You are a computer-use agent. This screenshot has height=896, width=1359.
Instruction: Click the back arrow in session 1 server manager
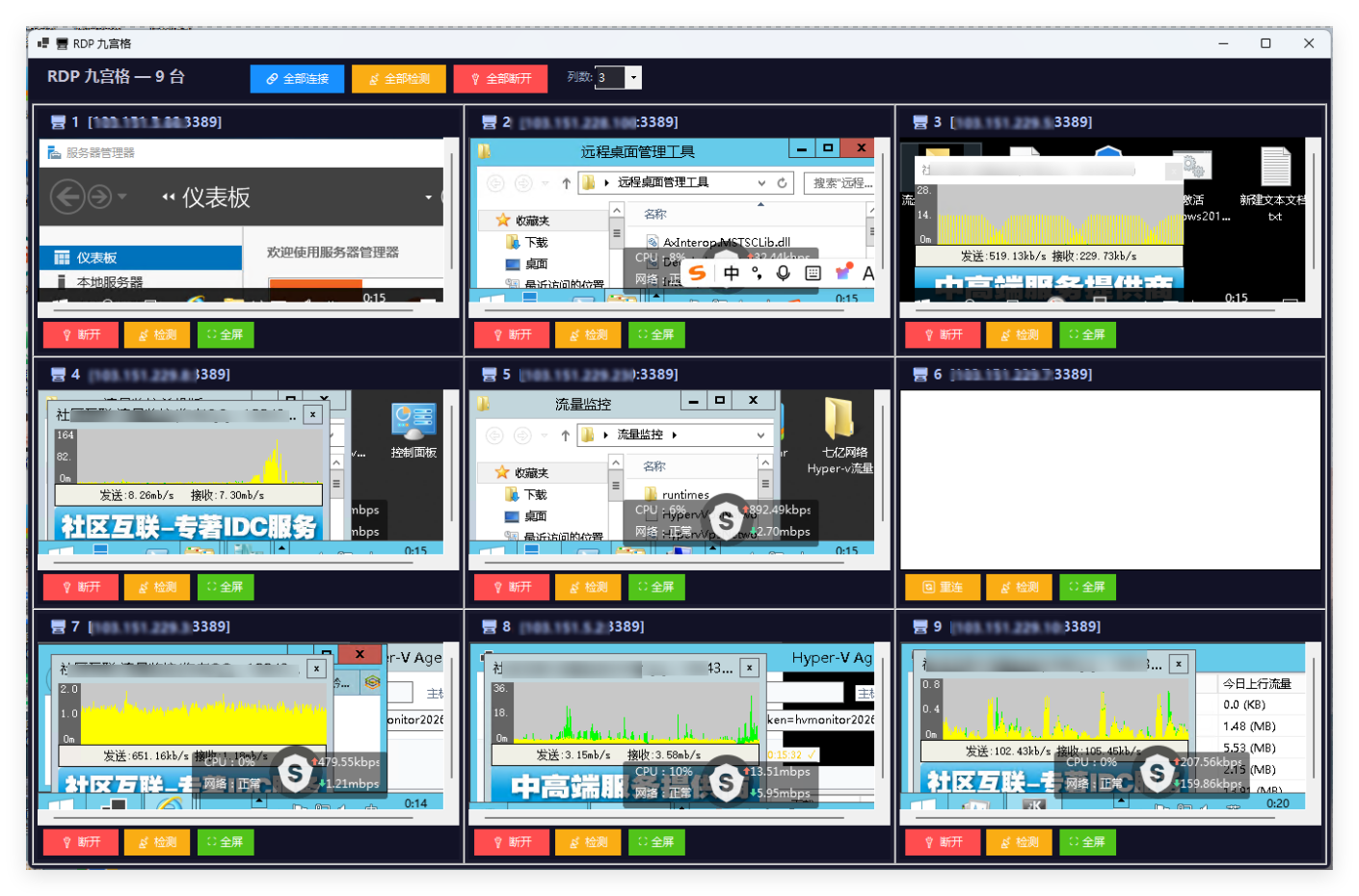(x=67, y=198)
